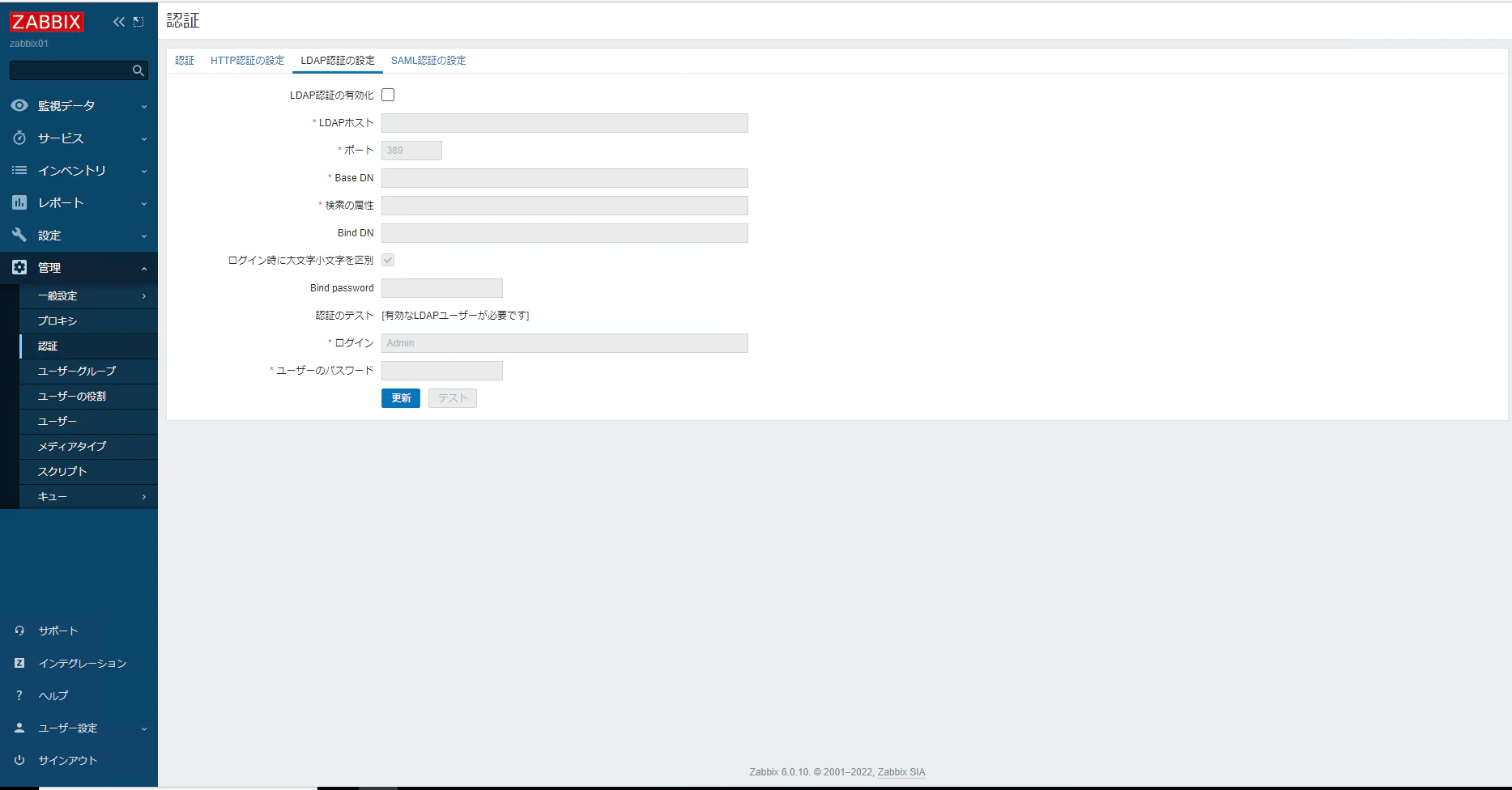Click the person icon for ユーザー設定
This screenshot has width=1512, height=790.
pos(19,728)
